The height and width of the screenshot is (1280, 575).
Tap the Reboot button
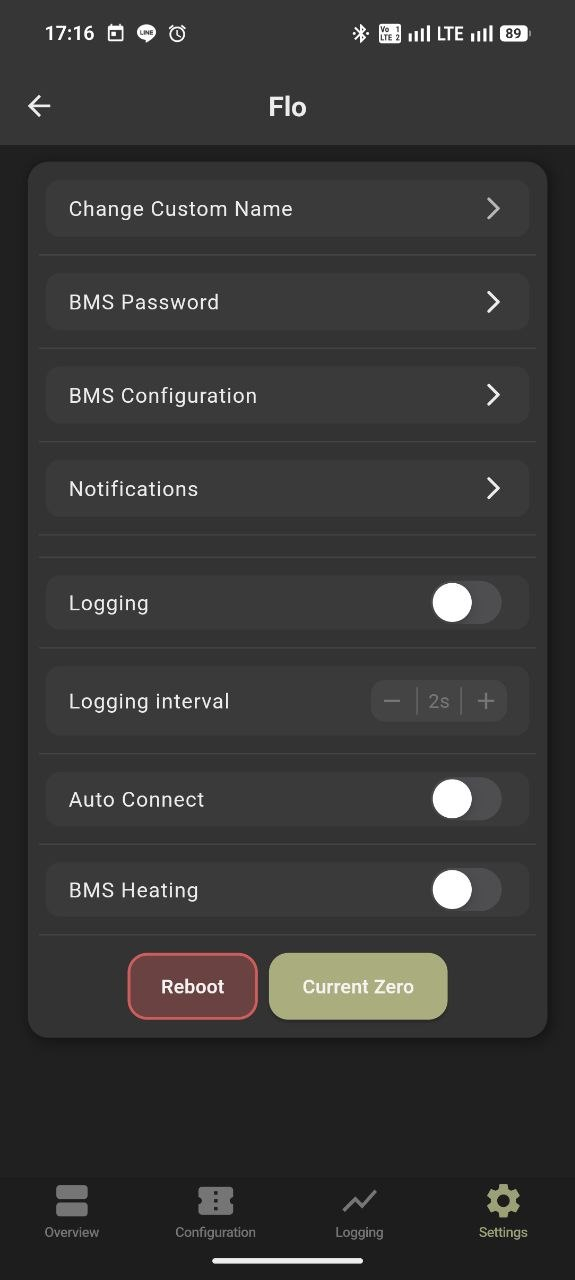coord(193,986)
